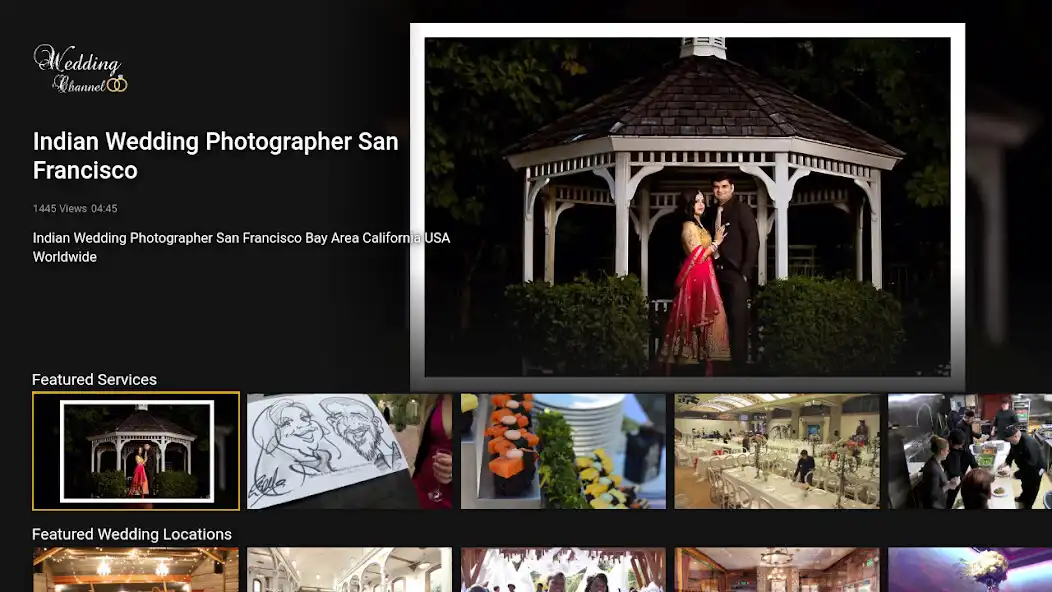Choose the kitchen staff service thumbnail

coord(969,451)
